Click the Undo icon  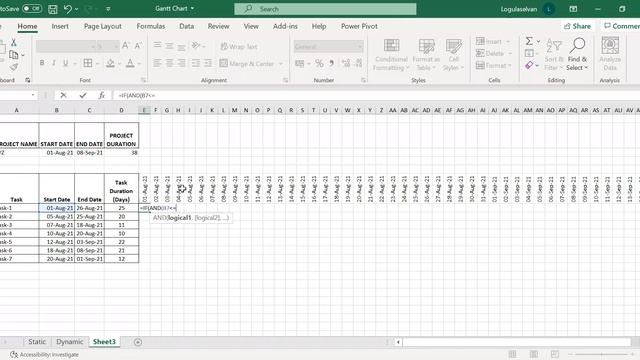point(68,9)
